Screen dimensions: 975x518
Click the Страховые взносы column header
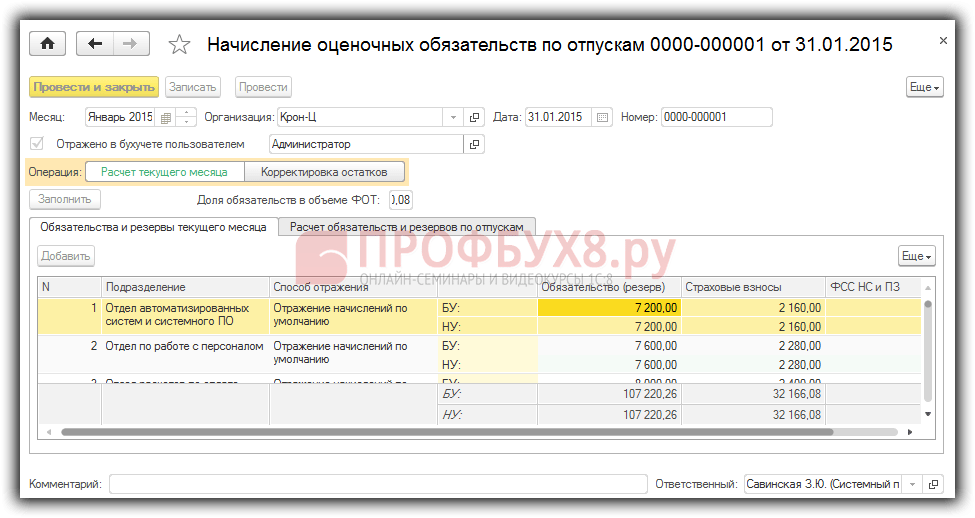(x=754, y=287)
